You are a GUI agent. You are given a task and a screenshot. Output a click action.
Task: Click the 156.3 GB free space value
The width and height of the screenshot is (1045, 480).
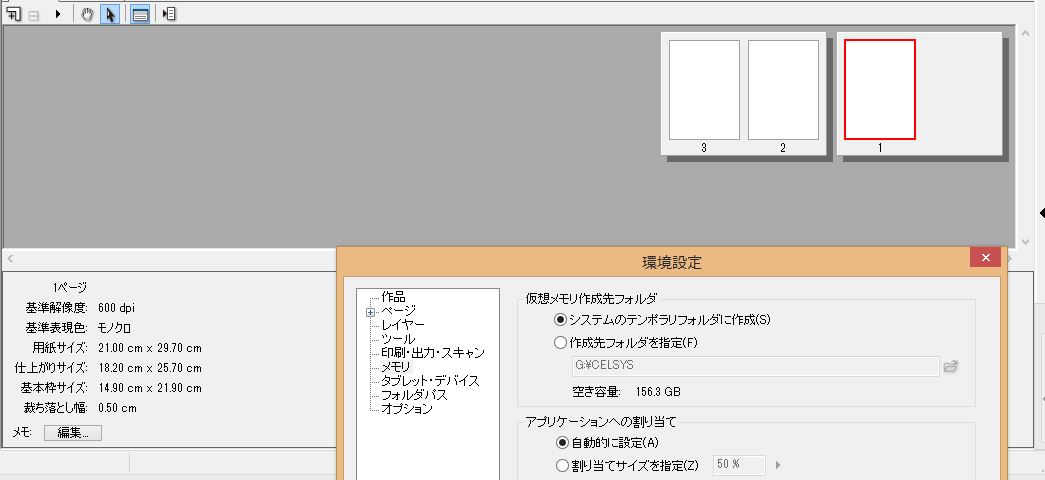click(x=658, y=392)
